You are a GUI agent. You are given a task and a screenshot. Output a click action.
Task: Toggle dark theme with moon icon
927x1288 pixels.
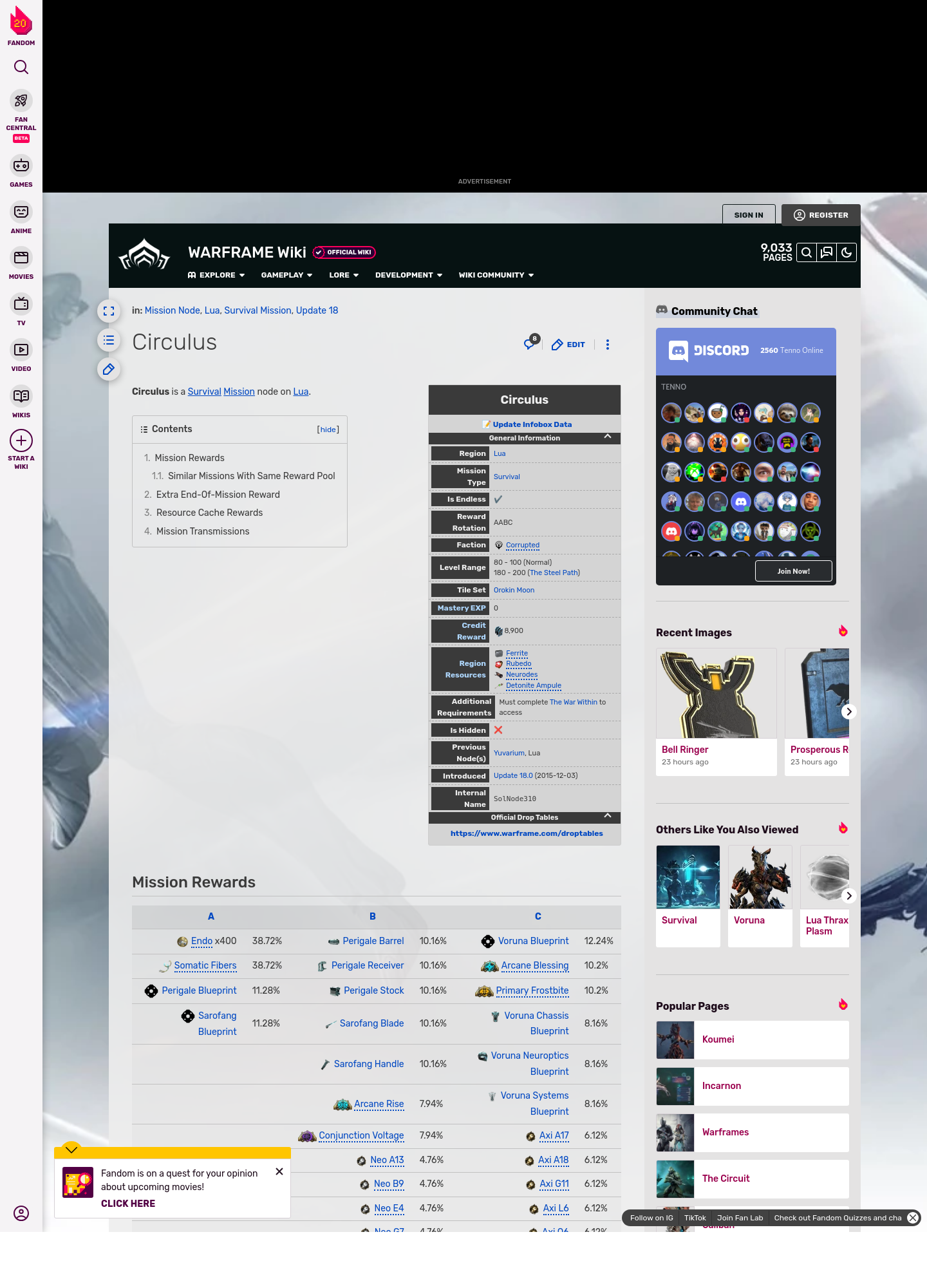[x=847, y=252]
